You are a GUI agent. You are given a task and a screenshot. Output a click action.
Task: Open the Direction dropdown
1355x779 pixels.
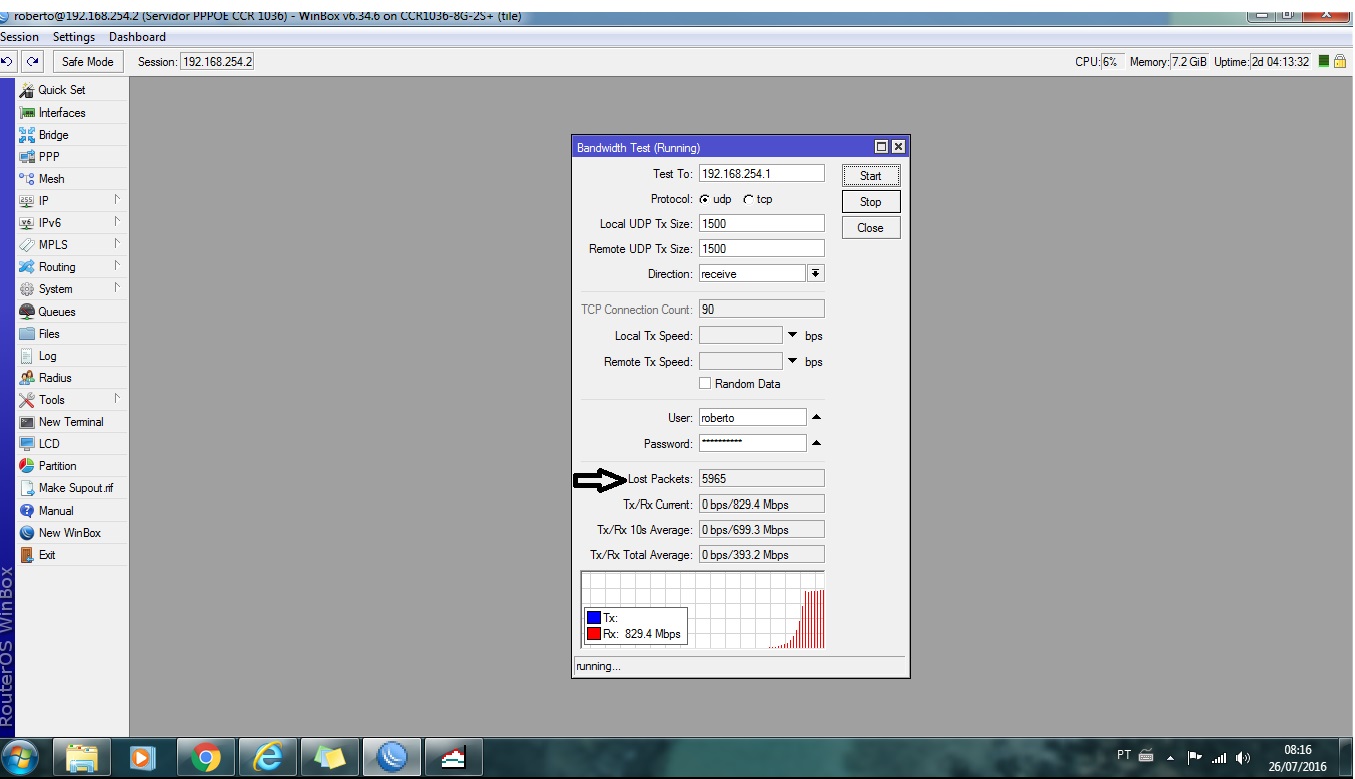816,274
